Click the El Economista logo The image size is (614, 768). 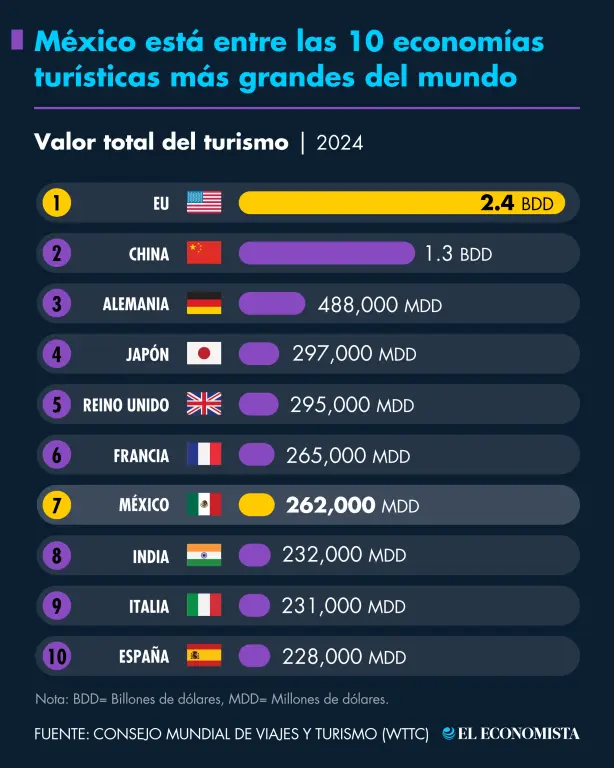(x=511, y=734)
